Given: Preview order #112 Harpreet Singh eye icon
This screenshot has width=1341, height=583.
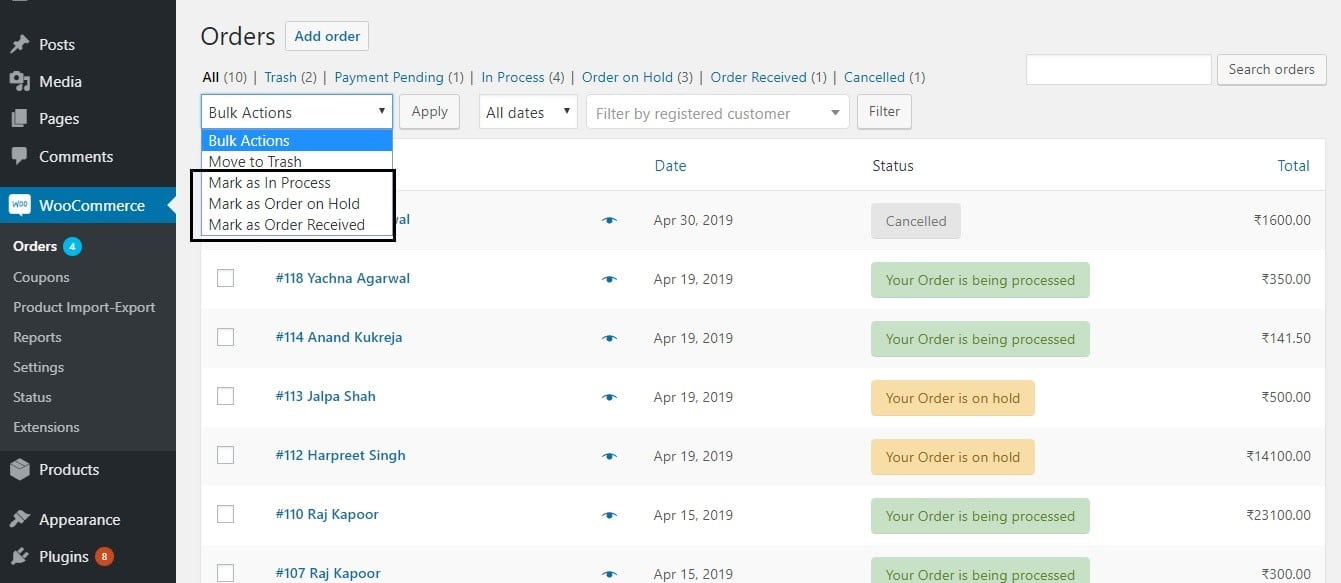Looking at the screenshot, I should (609, 457).
